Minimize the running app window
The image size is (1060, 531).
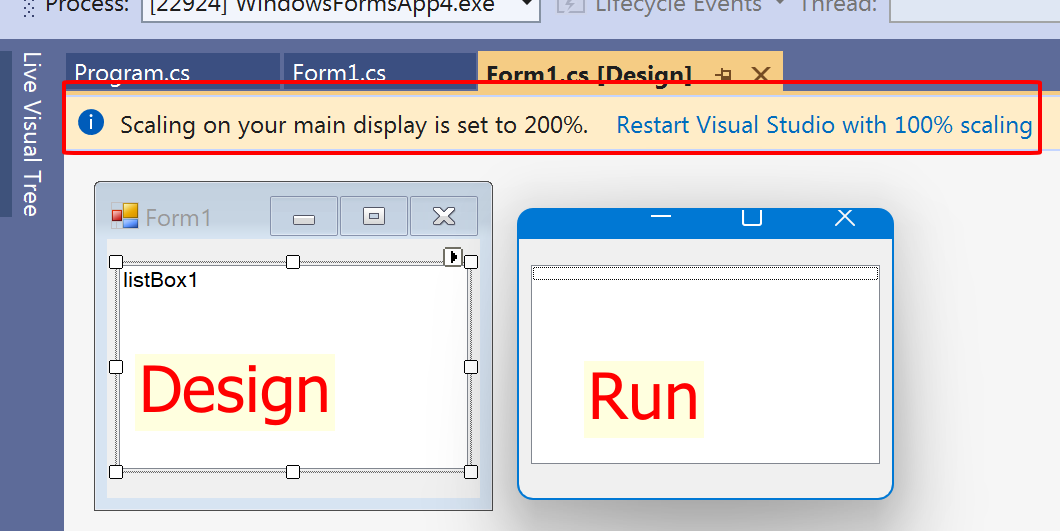[660, 217]
